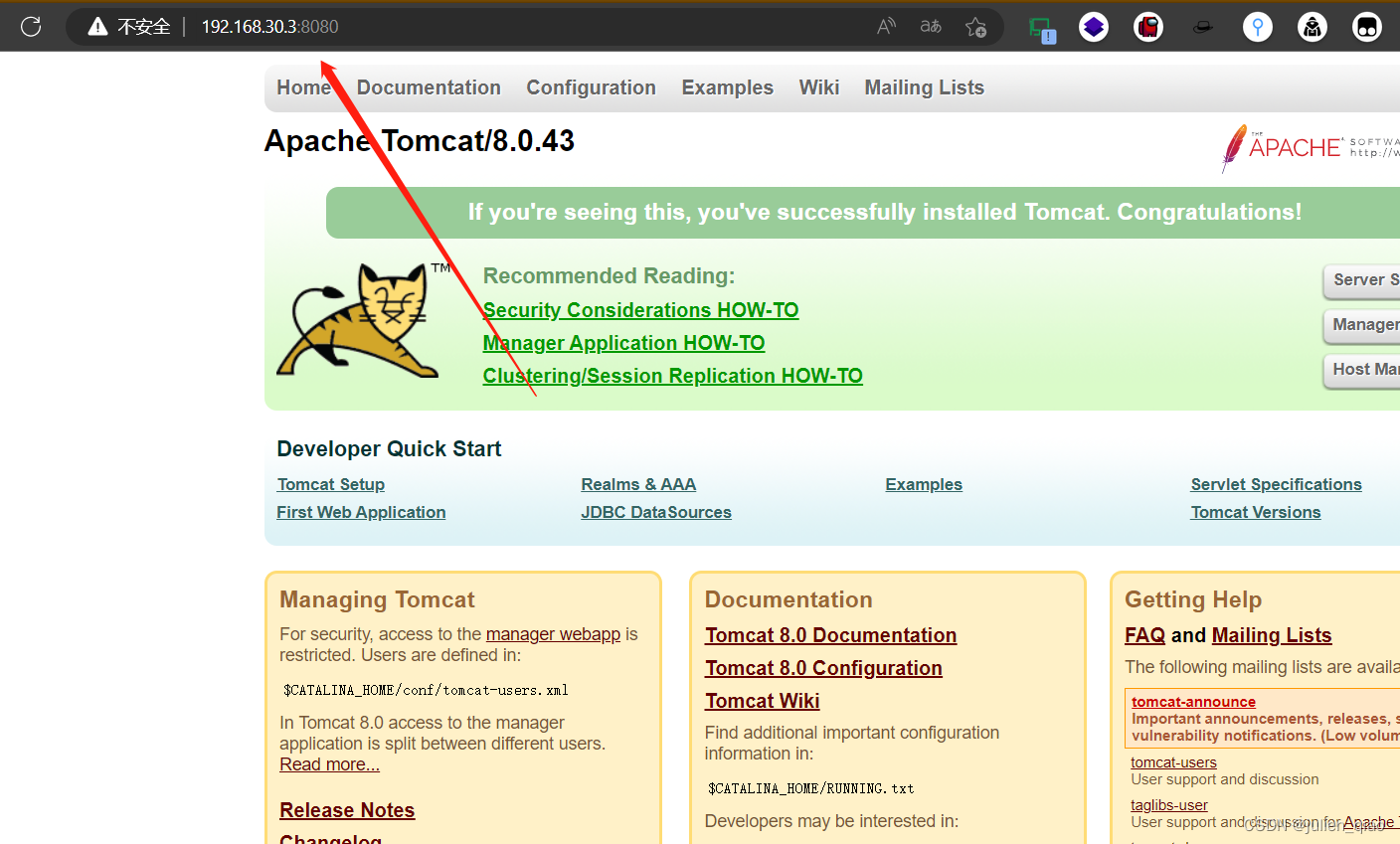Open the Examples navigation item in top bar

click(727, 87)
